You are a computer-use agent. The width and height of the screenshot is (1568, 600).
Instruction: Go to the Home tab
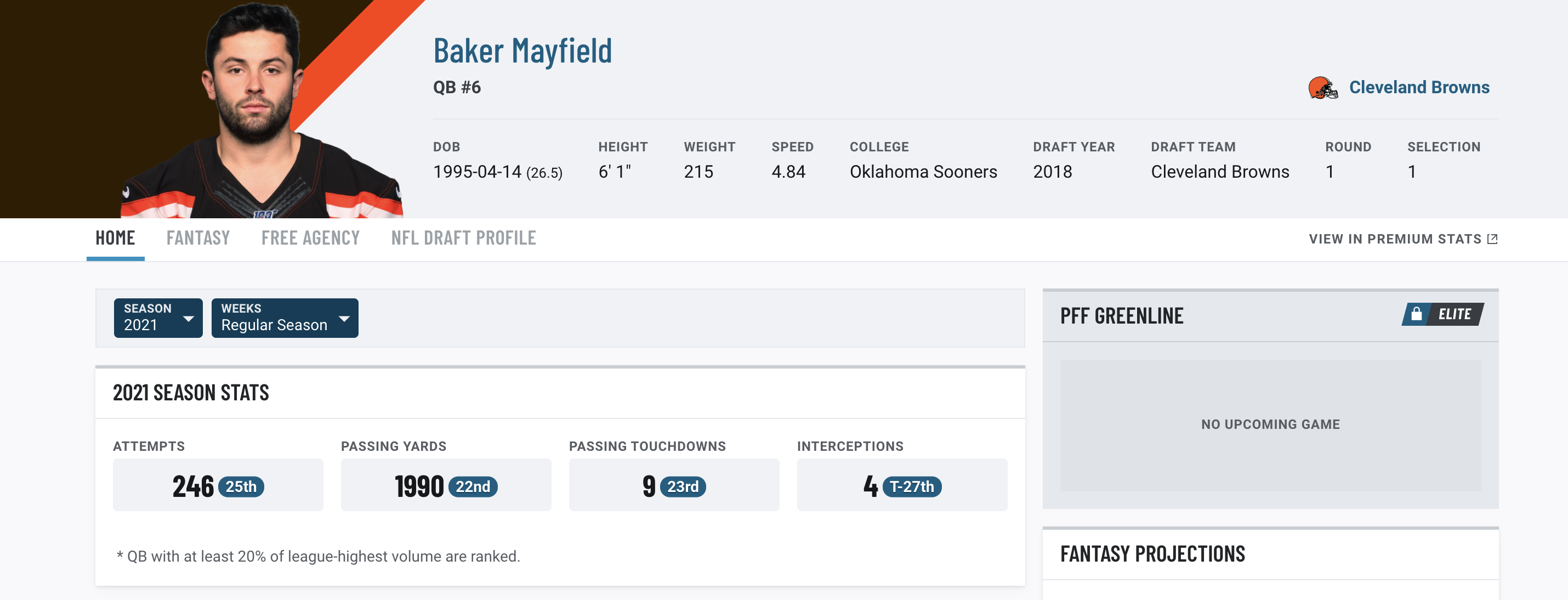[115, 237]
